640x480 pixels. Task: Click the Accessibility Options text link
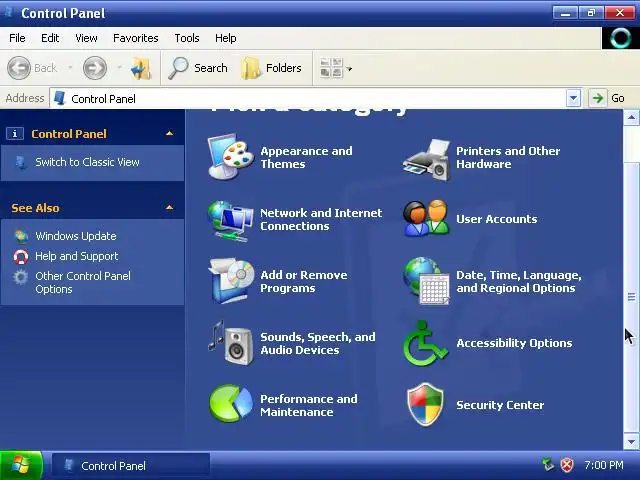[514, 343]
